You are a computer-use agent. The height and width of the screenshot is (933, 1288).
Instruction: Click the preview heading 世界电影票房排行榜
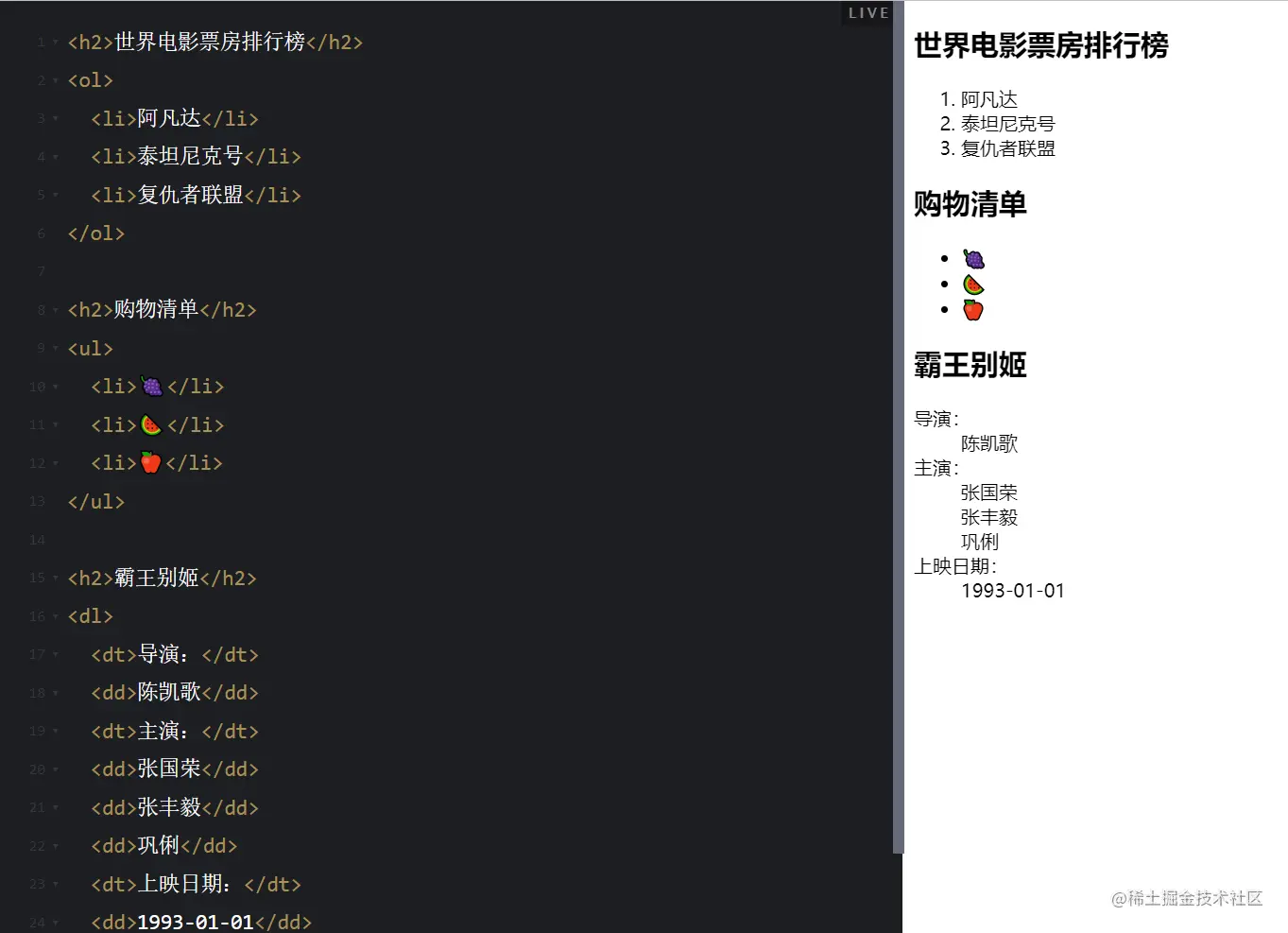(1041, 45)
